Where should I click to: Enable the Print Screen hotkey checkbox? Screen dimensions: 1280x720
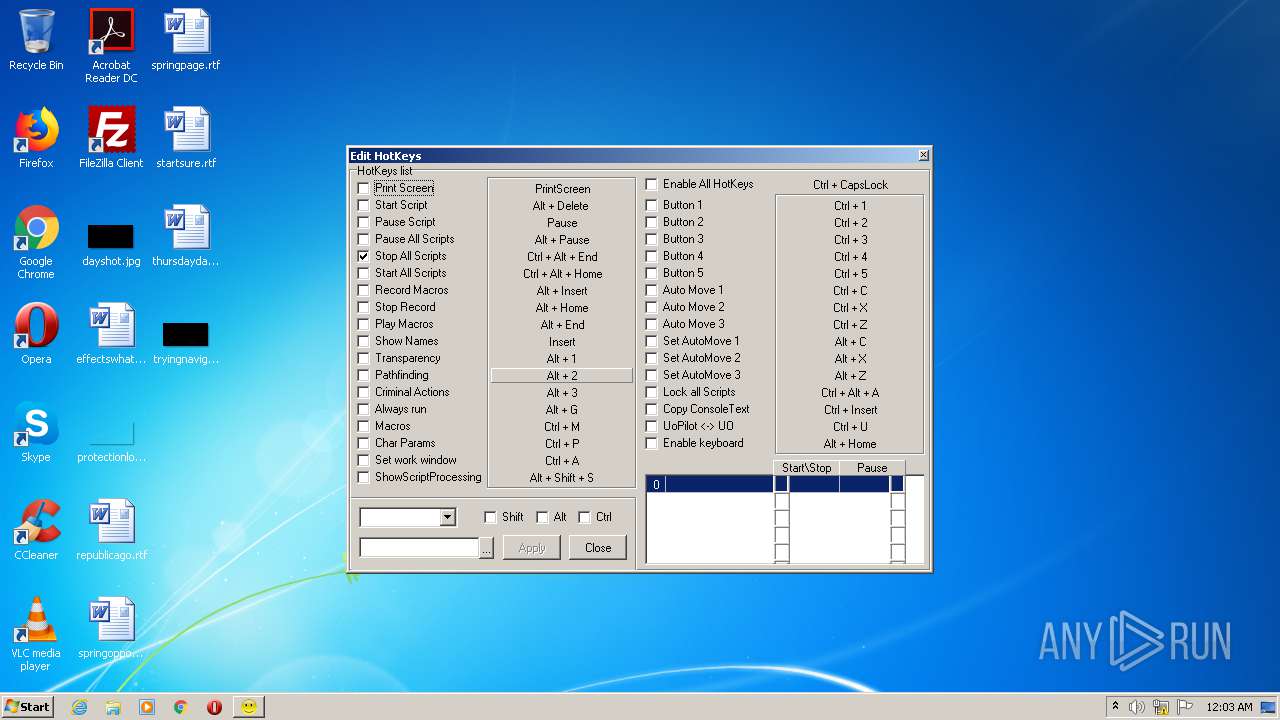click(x=364, y=188)
